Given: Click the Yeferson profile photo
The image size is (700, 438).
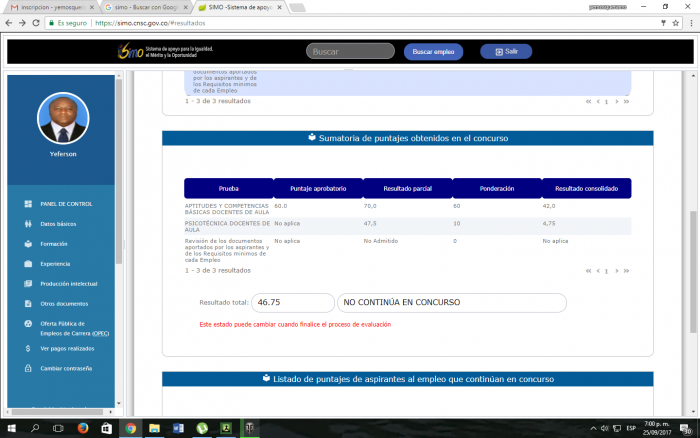Looking at the screenshot, I should click(62, 120).
